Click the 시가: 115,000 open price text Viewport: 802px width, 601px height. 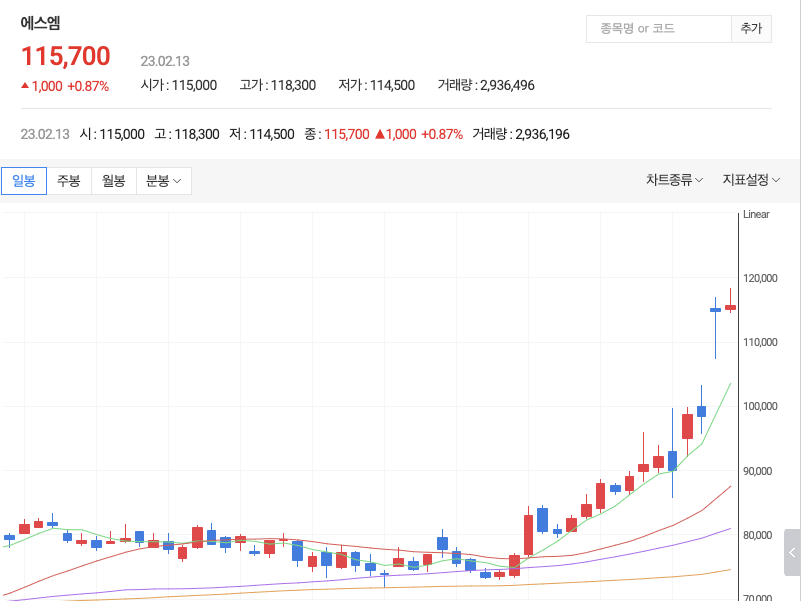click(179, 85)
